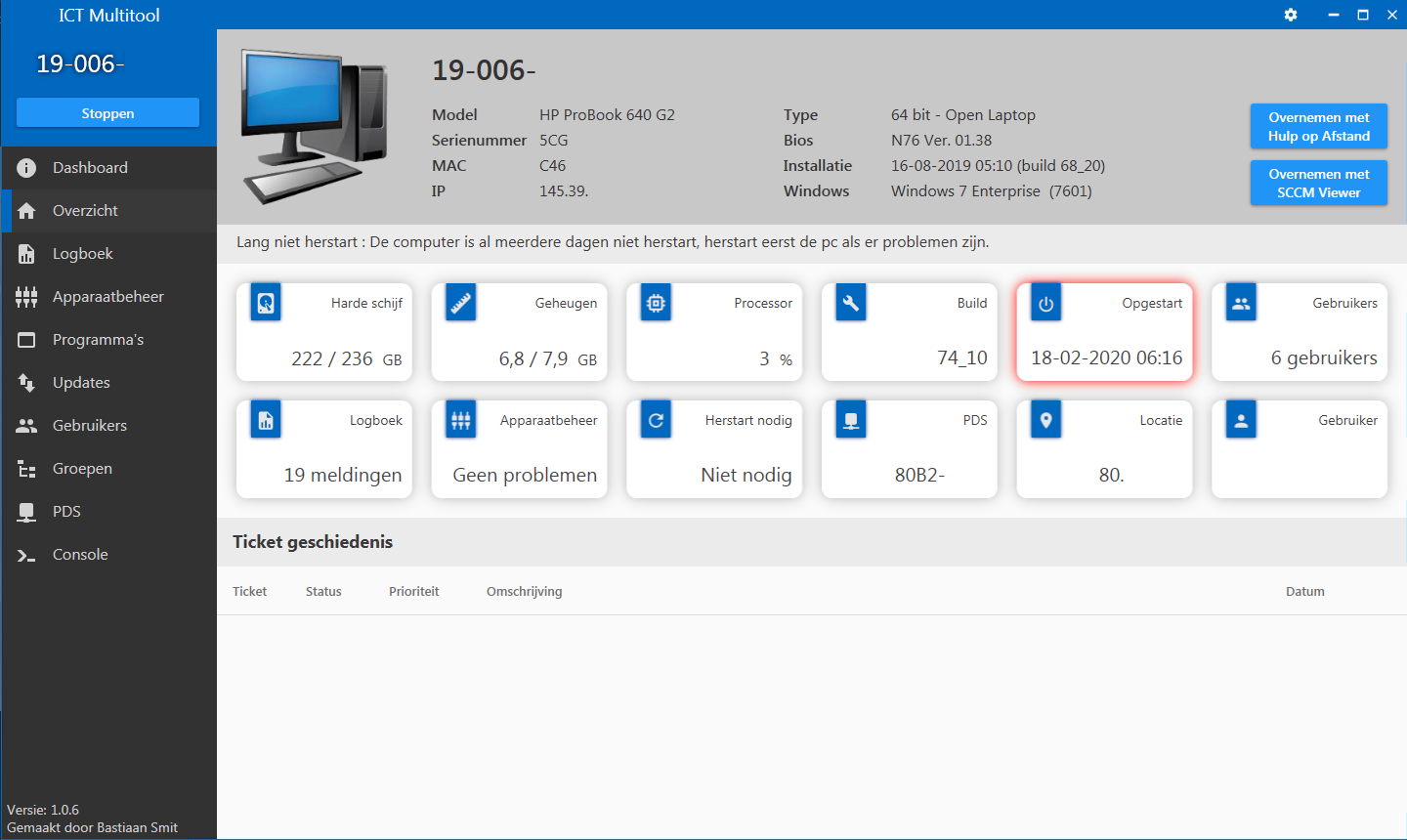Open Dashboard in the sidebar
1407x840 pixels.
pyautogui.click(x=90, y=168)
